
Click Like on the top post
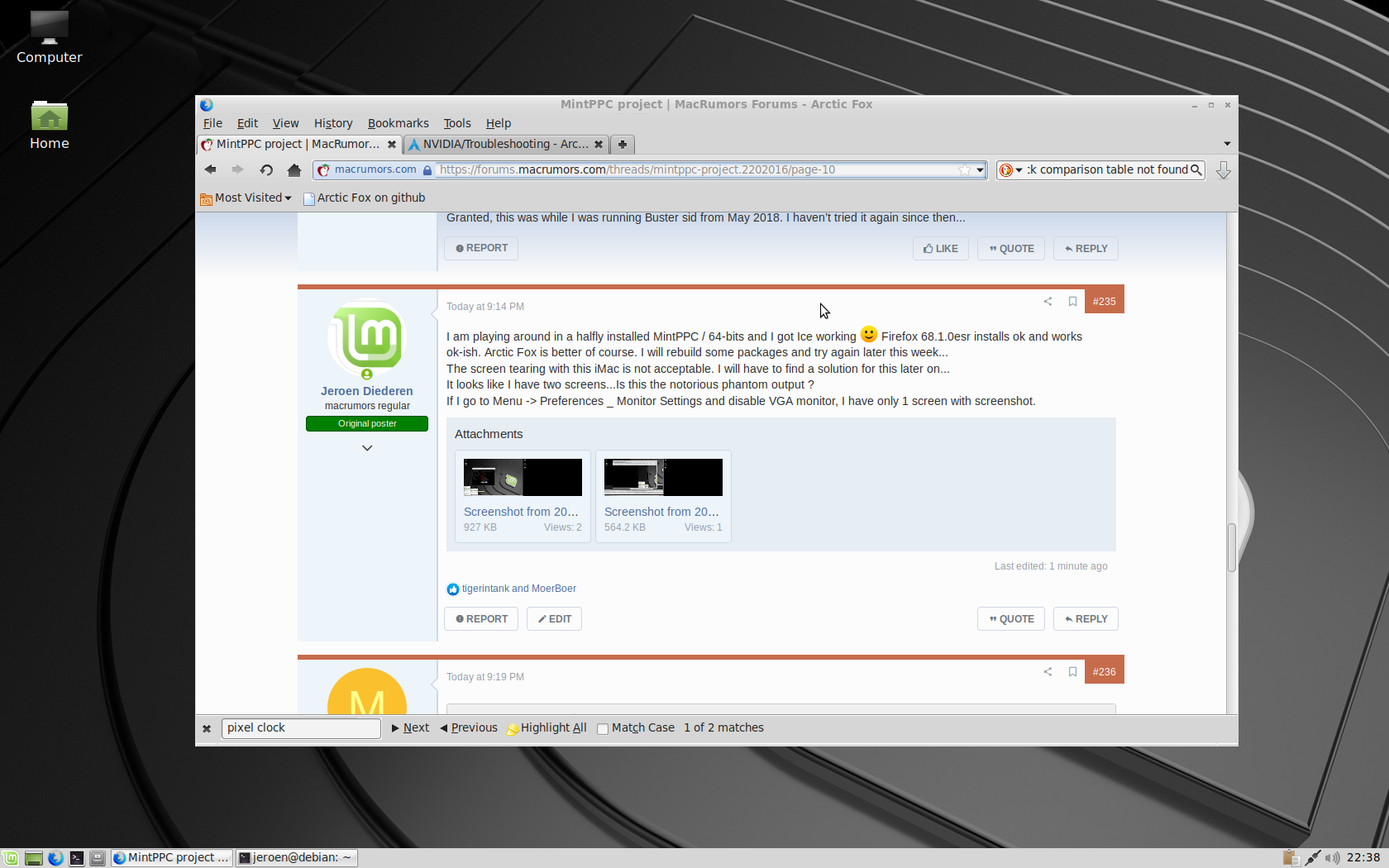point(941,249)
